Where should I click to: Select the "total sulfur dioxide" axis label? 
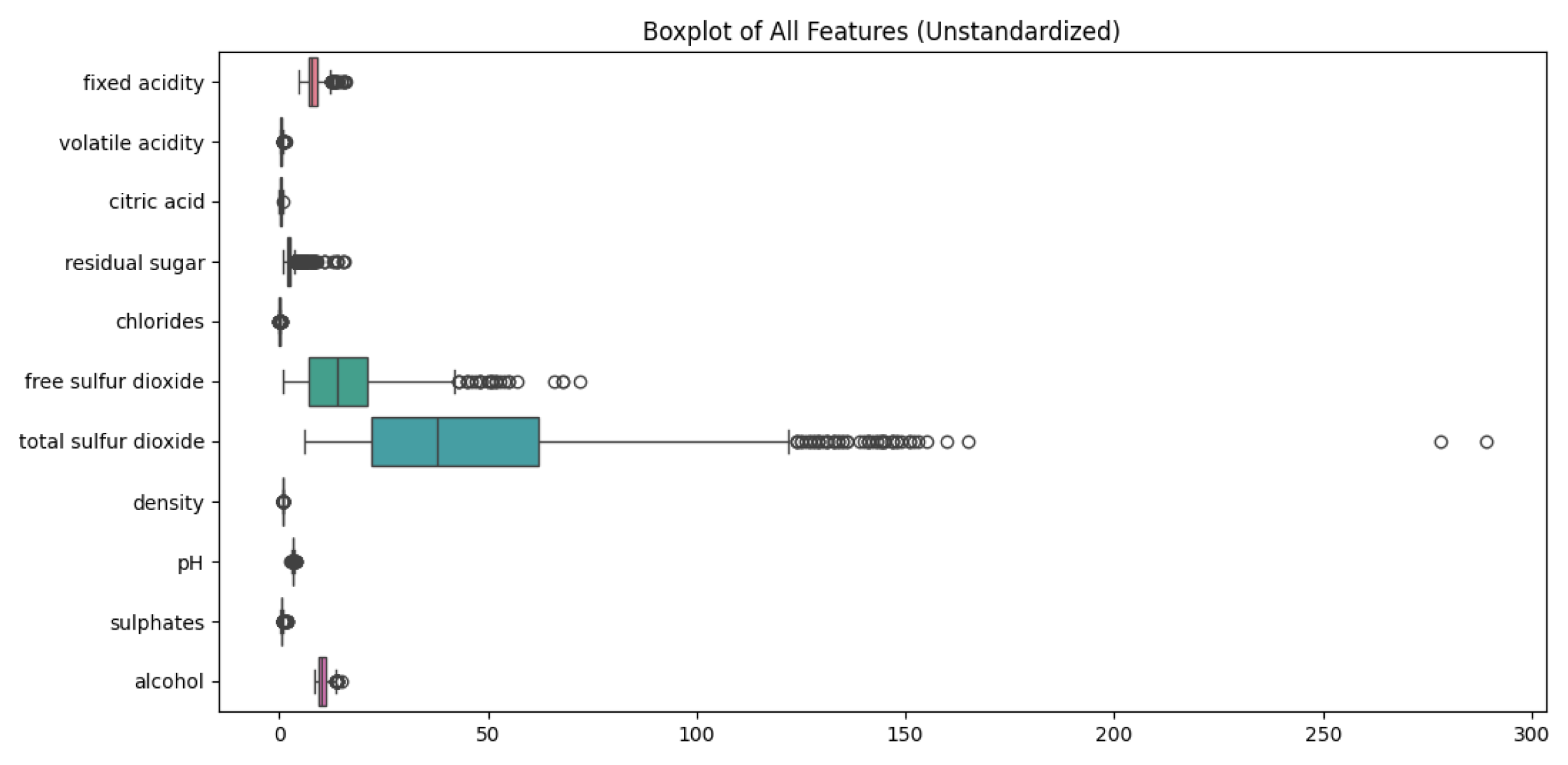coord(112,442)
